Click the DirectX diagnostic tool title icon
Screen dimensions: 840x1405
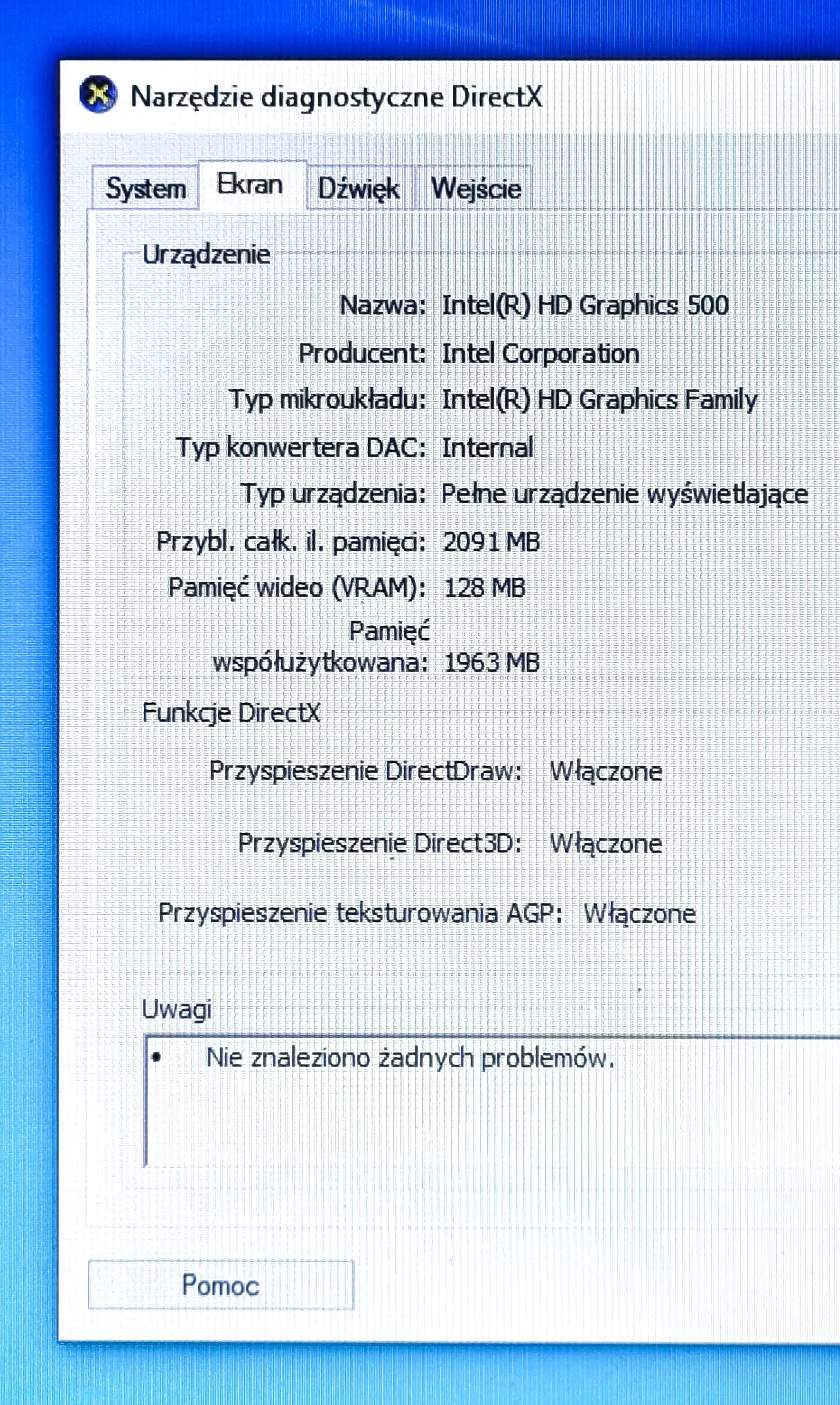[98, 94]
